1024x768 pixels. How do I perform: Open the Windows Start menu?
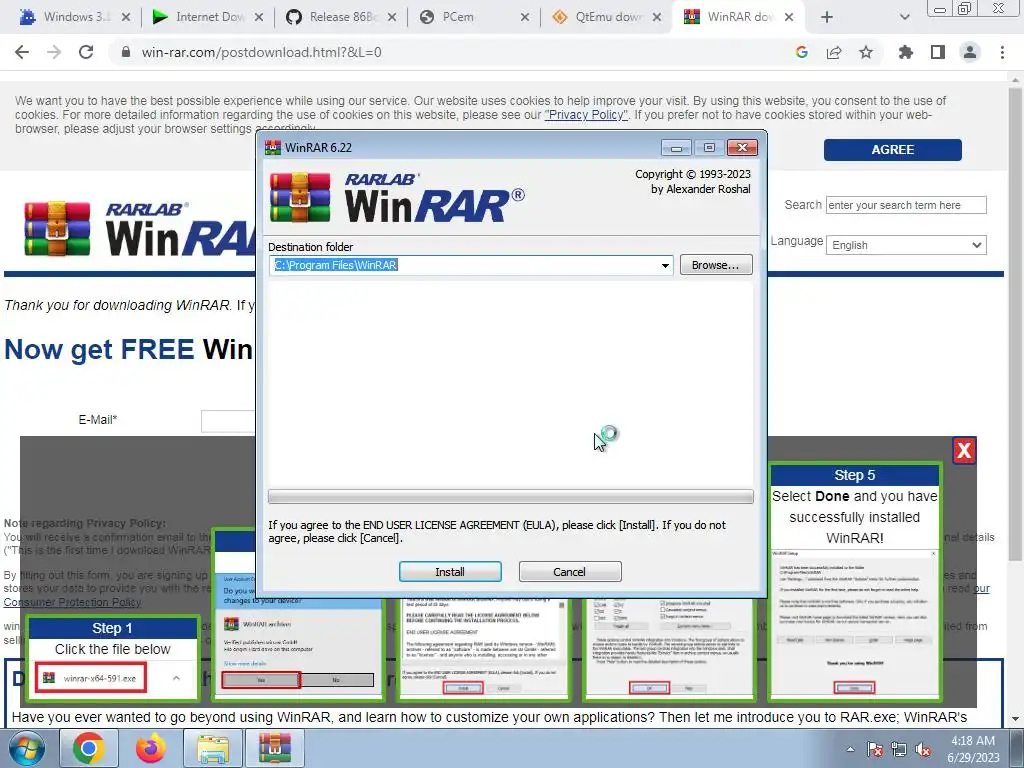[27, 748]
